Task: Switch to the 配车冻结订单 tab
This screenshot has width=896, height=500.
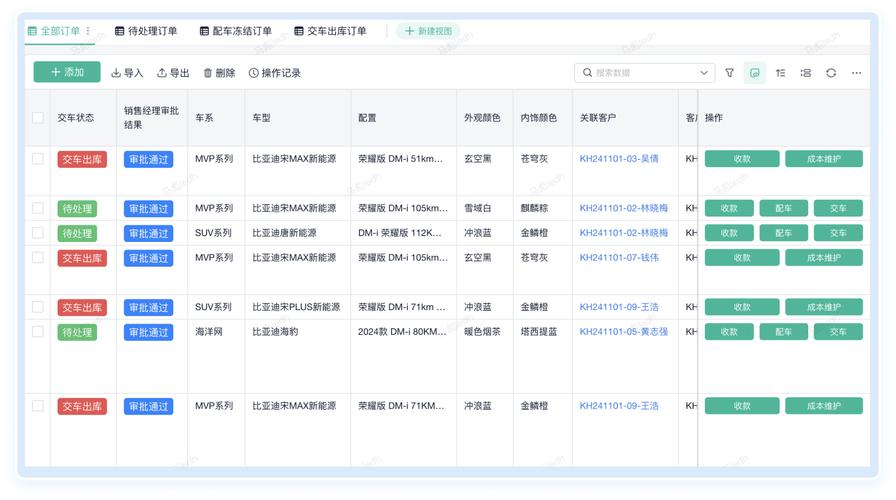Action: (x=236, y=31)
